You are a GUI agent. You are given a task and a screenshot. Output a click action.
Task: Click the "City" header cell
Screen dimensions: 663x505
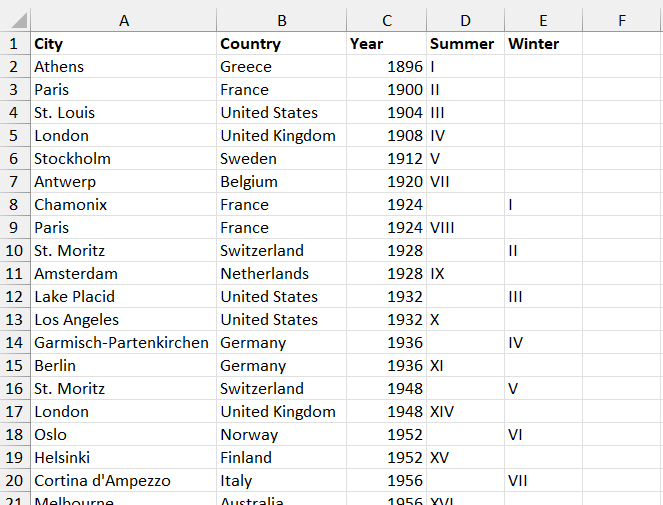click(x=123, y=44)
